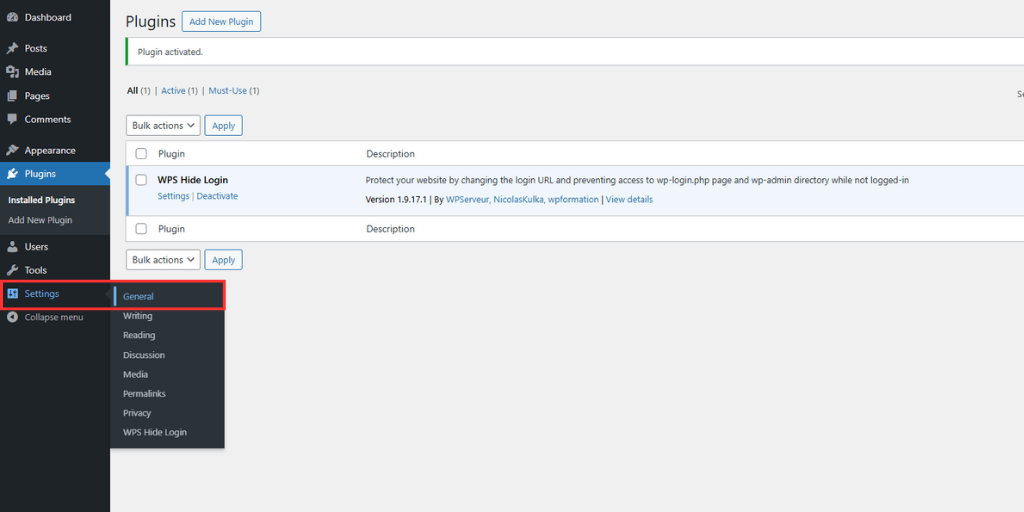
Task: Open Media settings in Settings flyout
Action: pos(135,375)
